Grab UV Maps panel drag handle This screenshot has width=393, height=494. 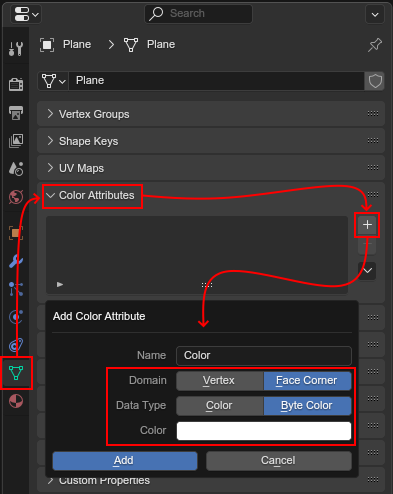(x=373, y=168)
